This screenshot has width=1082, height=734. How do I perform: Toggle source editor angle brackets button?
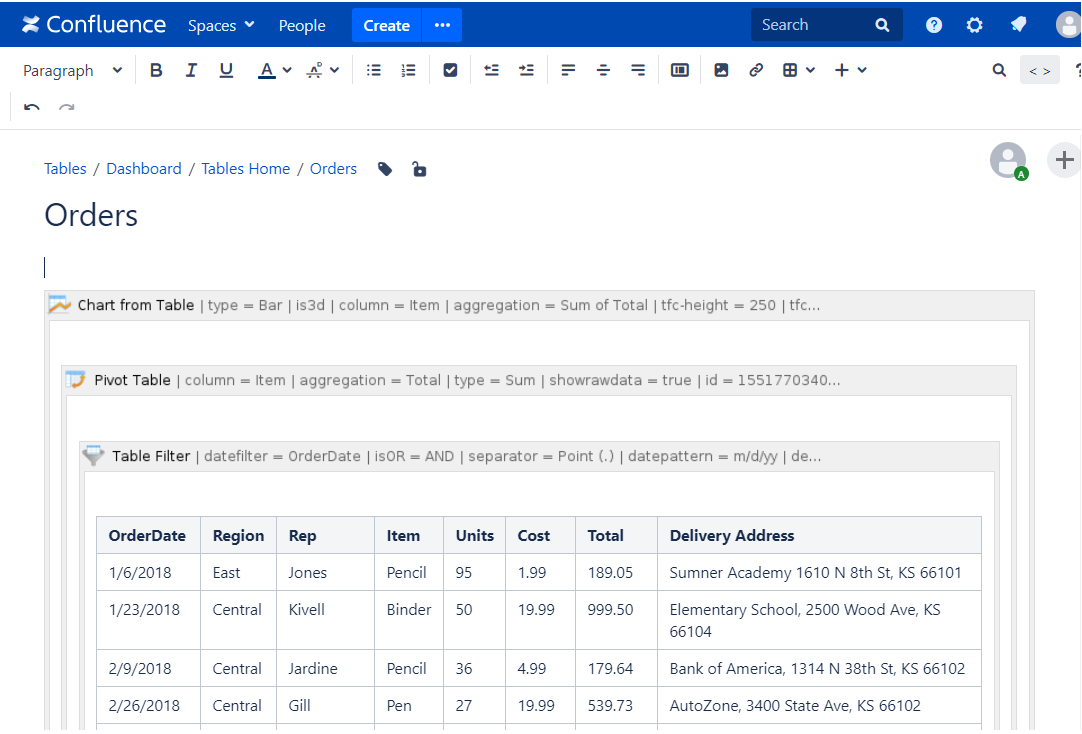[x=1039, y=70]
